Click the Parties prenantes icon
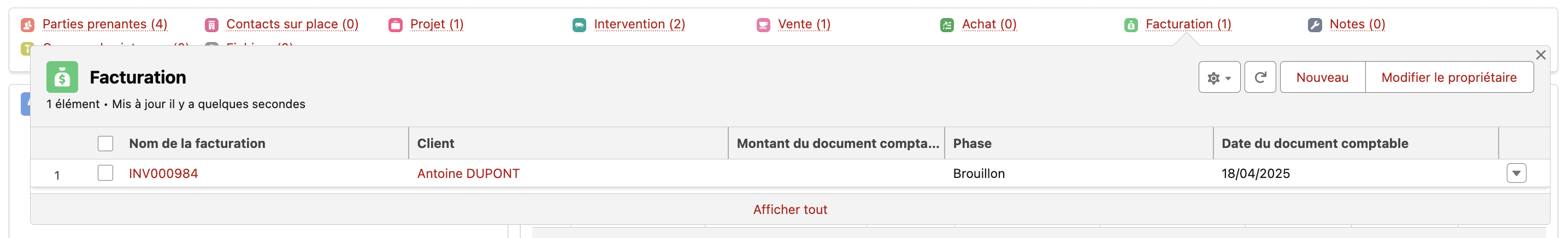 click(x=27, y=25)
